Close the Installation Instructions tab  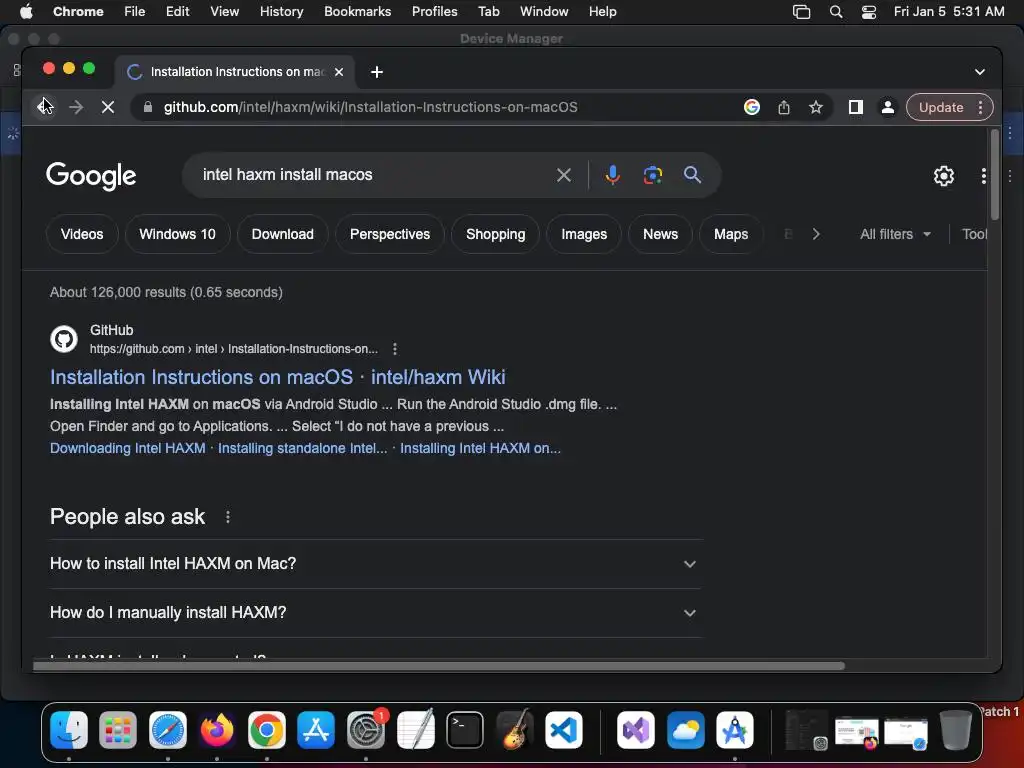[x=339, y=72]
